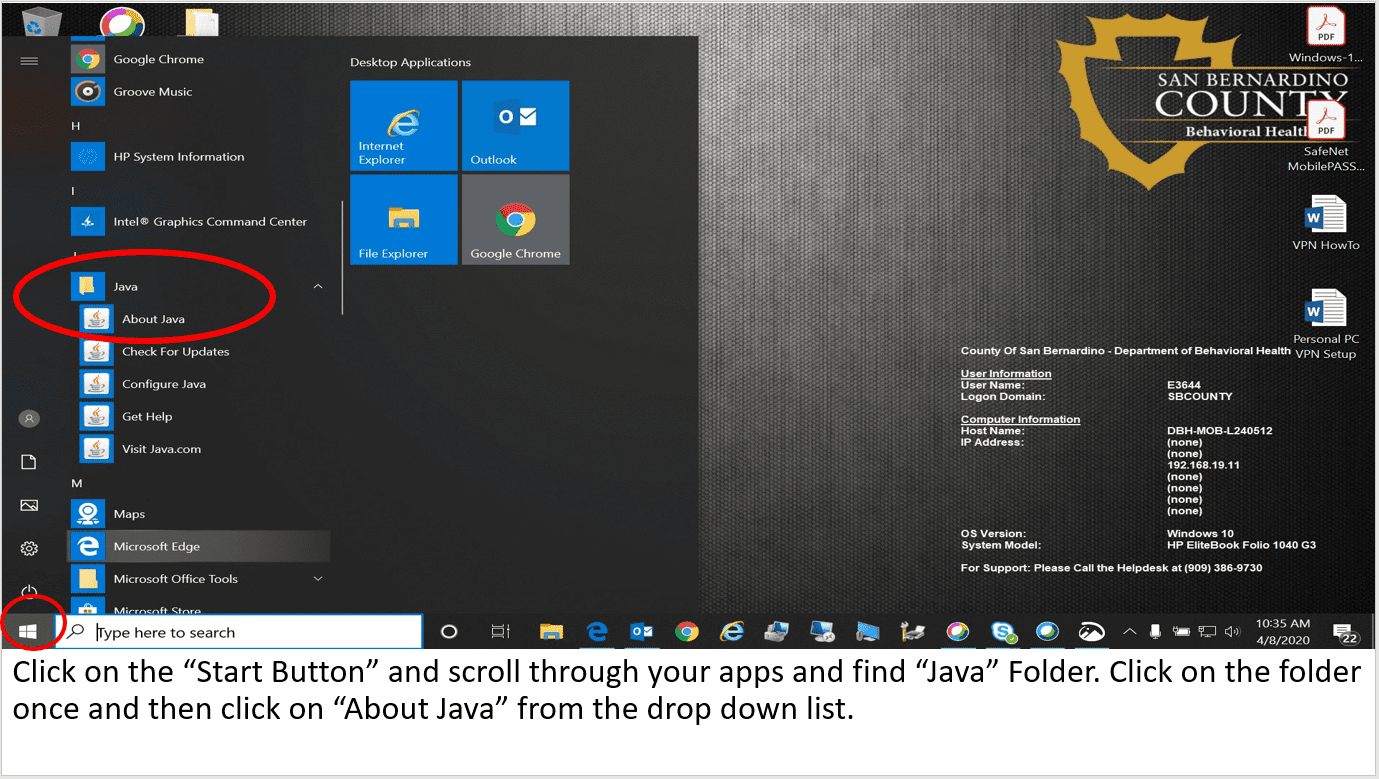Viewport: 1379px width, 779px height.
Task: Open the volume control in the system tray
Action: point(1232,632)
